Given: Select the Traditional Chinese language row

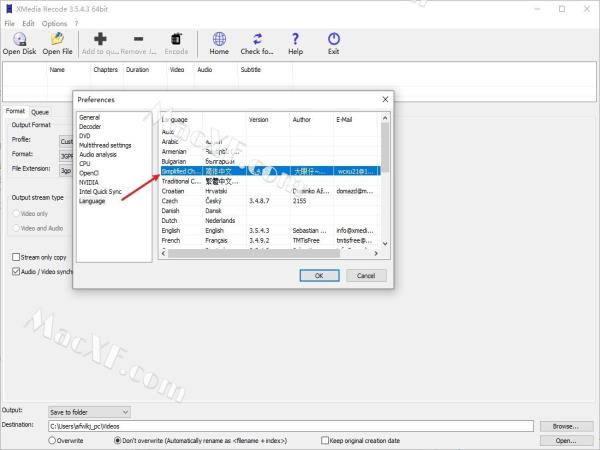Looking at the screenshot, I should point(270,181).
